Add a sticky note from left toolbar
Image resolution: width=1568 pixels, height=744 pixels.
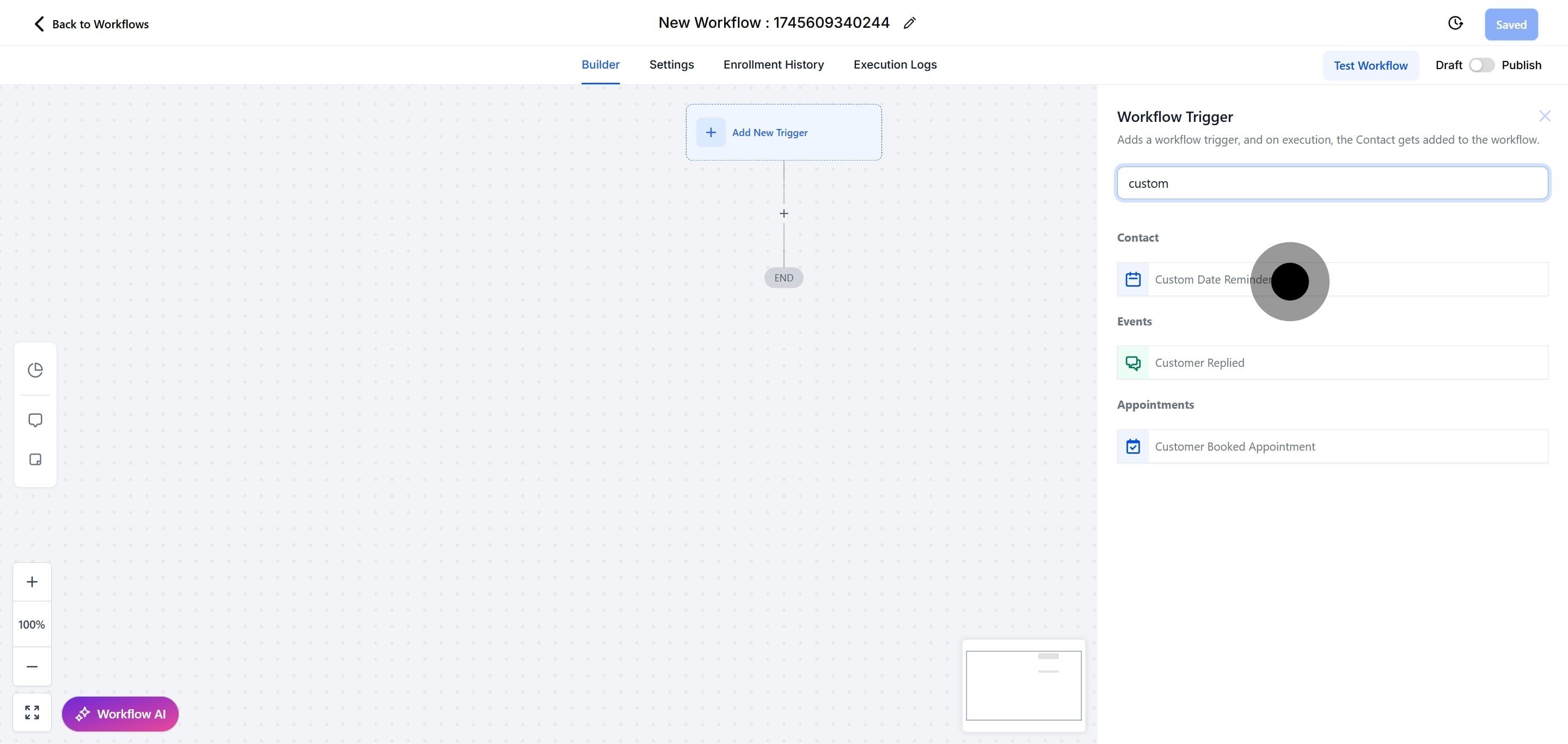click(35, 459)
